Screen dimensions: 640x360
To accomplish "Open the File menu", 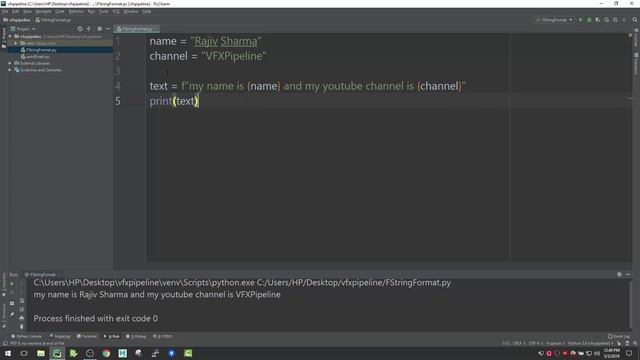I will click(5, 11).
